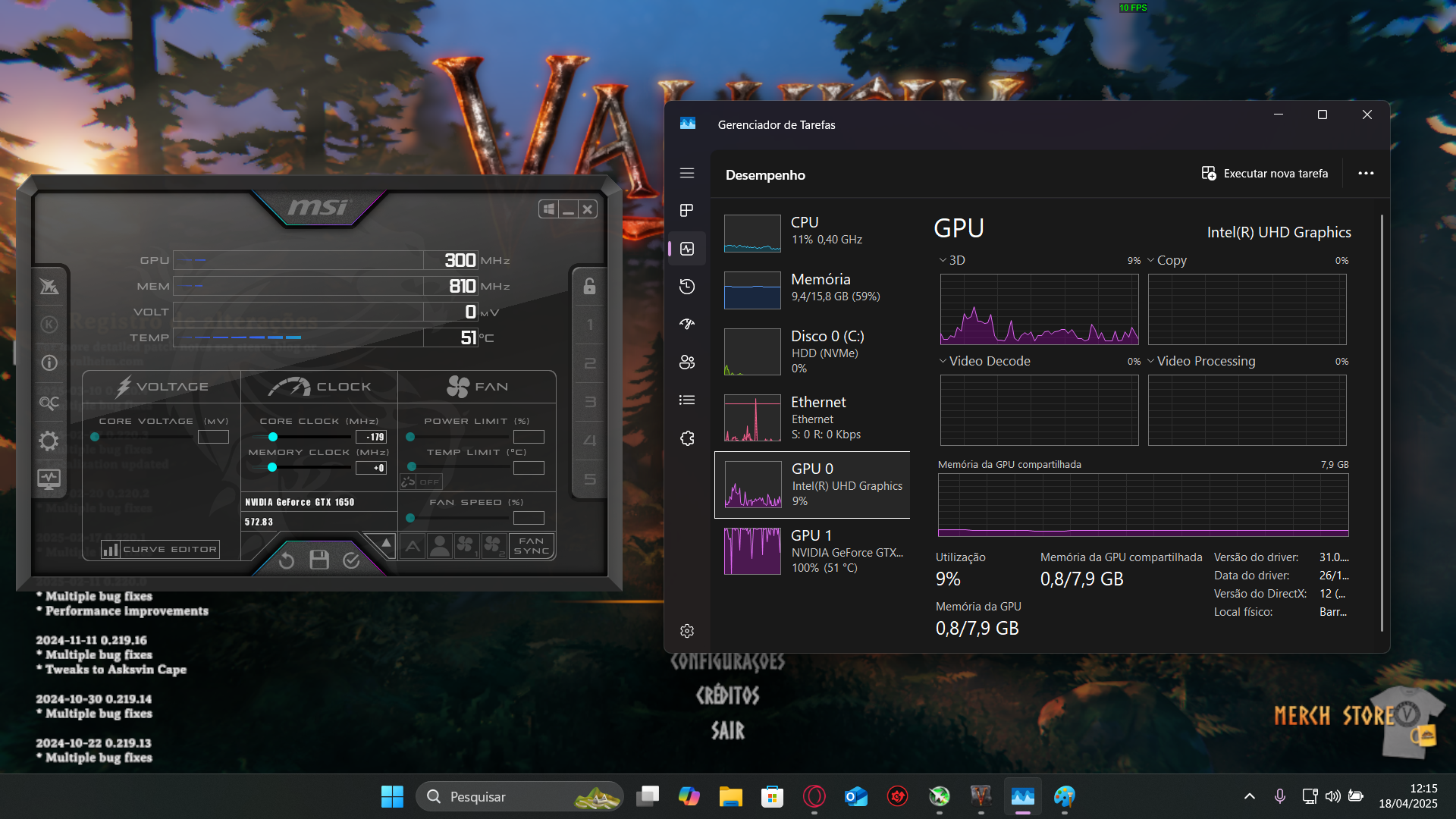
Task: Open Task Manager Startup apps tab
Action: point(687,325)
